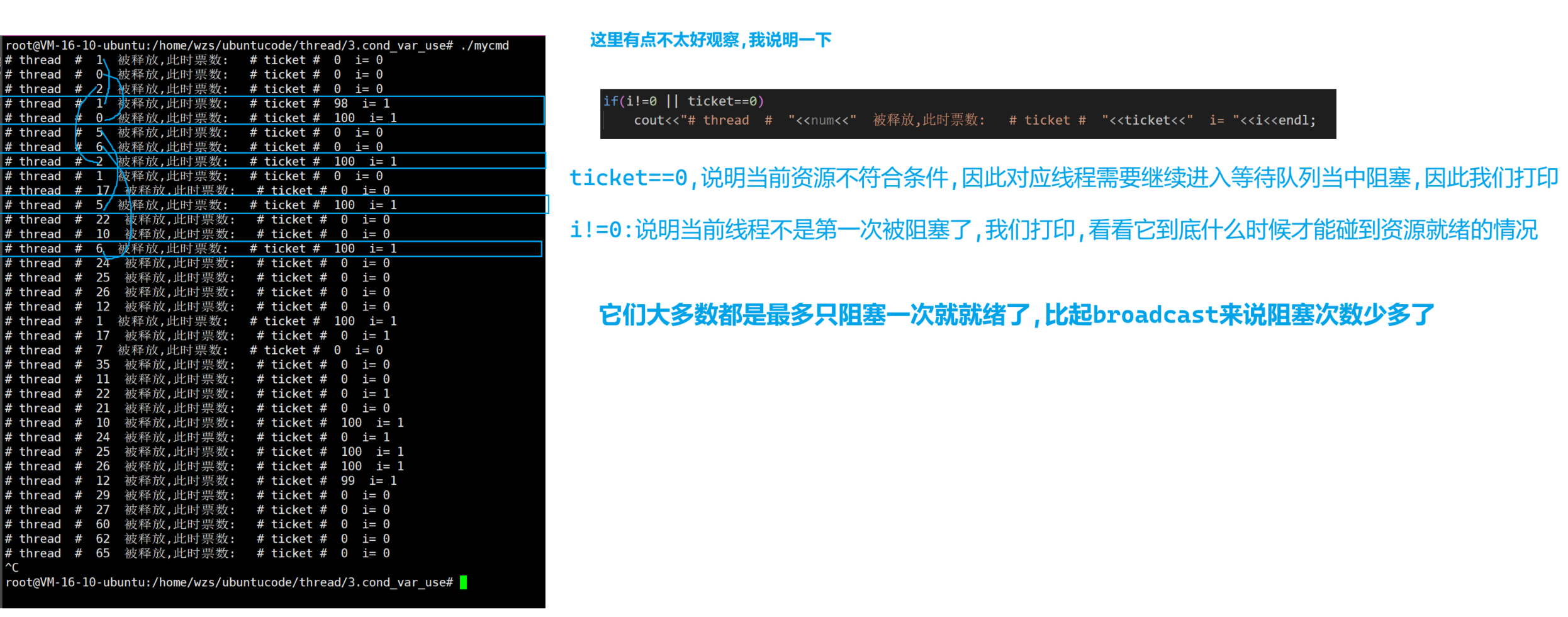The width and height of the screenshot is (1568, 617).
Task: Select the thread 7 output row
Action: click(194, 351)
